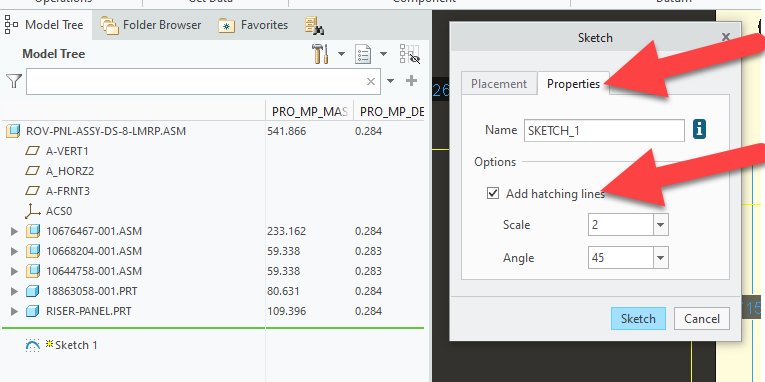Expand the 18863058-001.PRT node
The height and width of the screenshot is (382, 765).
pyautogui.click(x=15, y=291)
